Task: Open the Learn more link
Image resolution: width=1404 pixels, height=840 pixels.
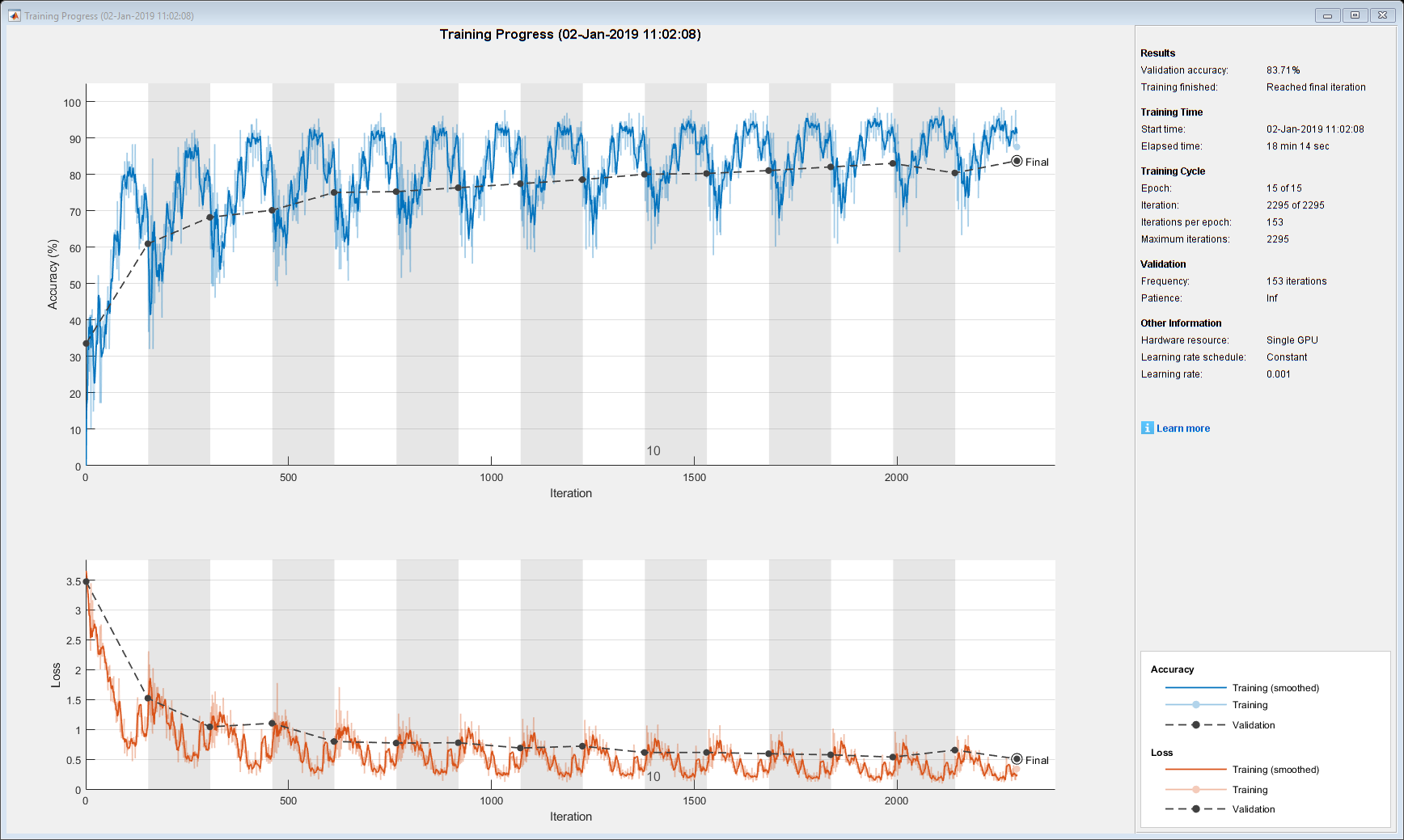Action: click(x=1183, y=428)
